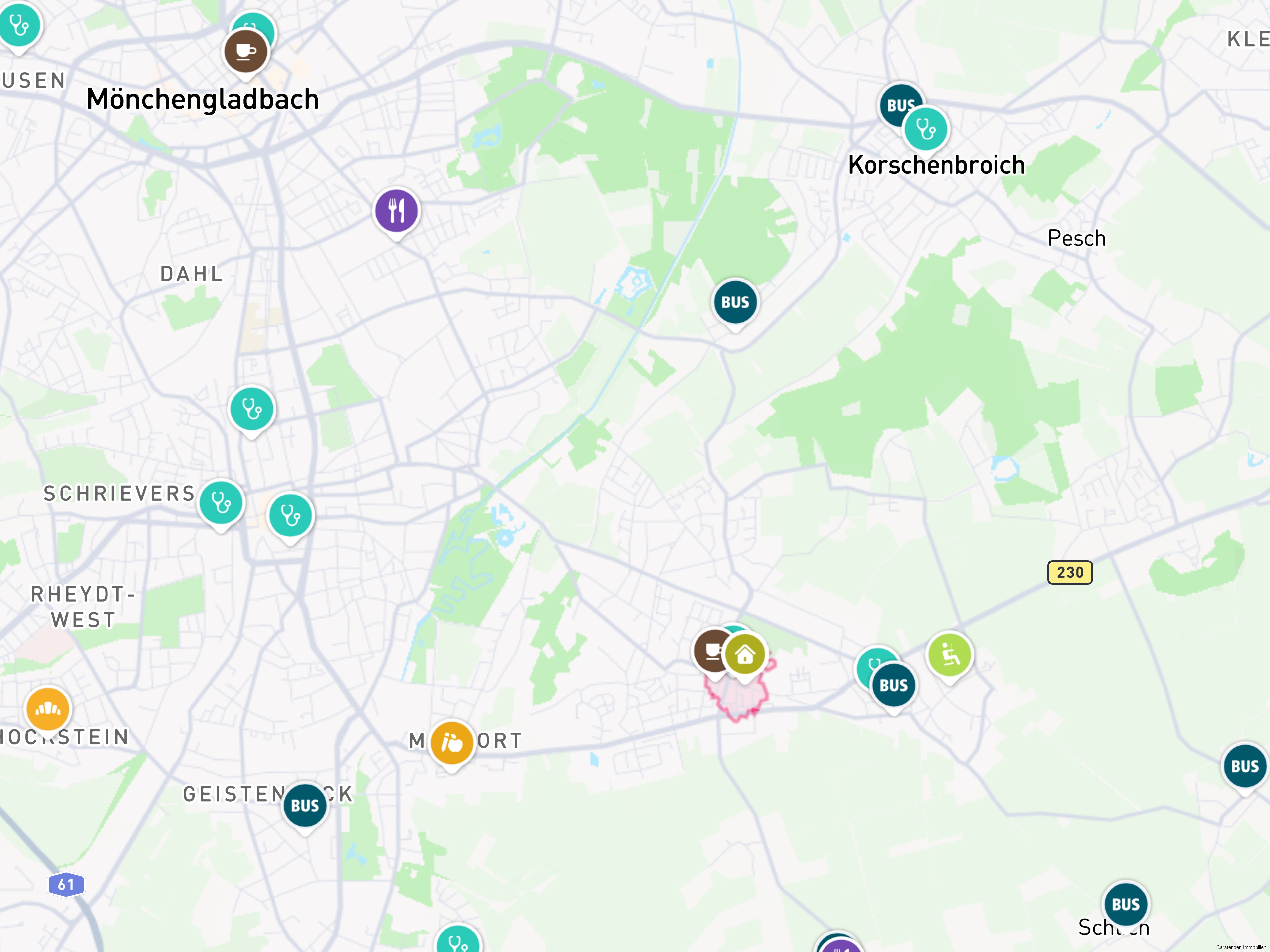1270x952 pixels.
Task: Click the blue 61 highway shield
Action: tap(66, 884)
